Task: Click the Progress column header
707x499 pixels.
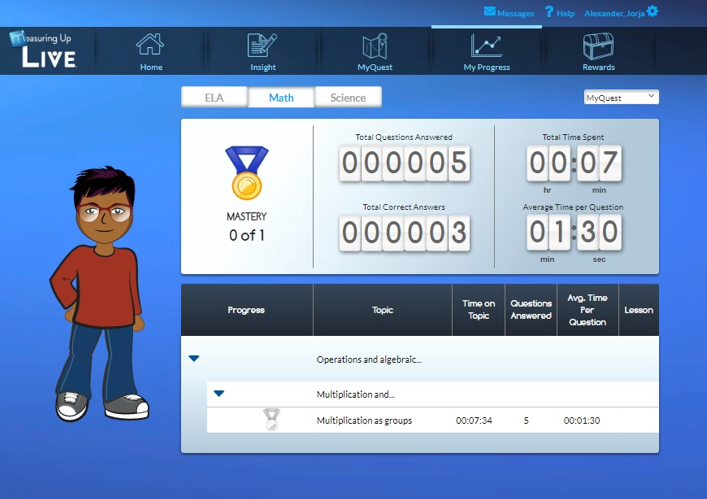Action: [x=246, y=310]
